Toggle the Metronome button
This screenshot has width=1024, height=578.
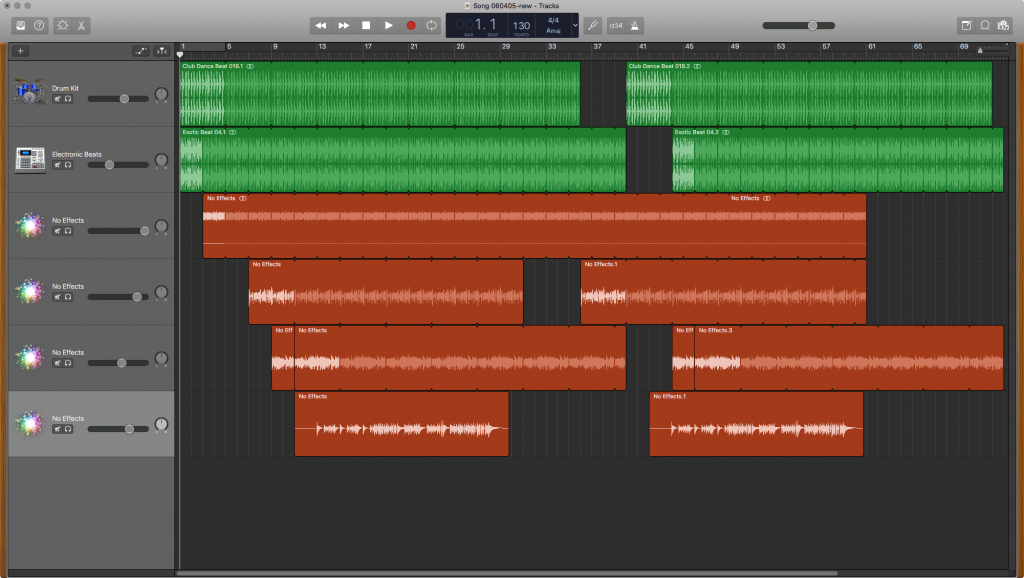click(635, 25)
